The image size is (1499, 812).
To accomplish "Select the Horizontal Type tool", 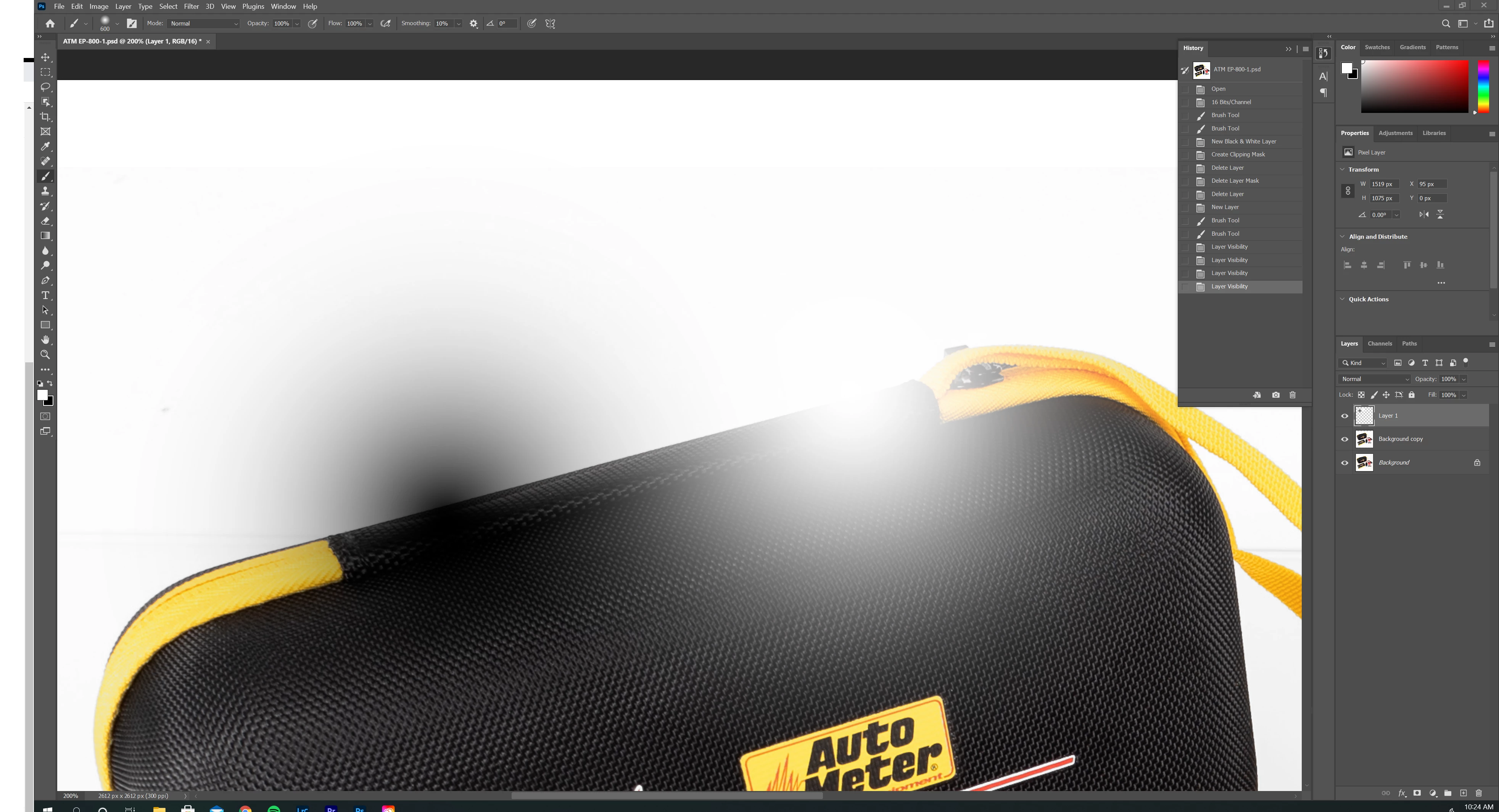I will pos(45,296).
